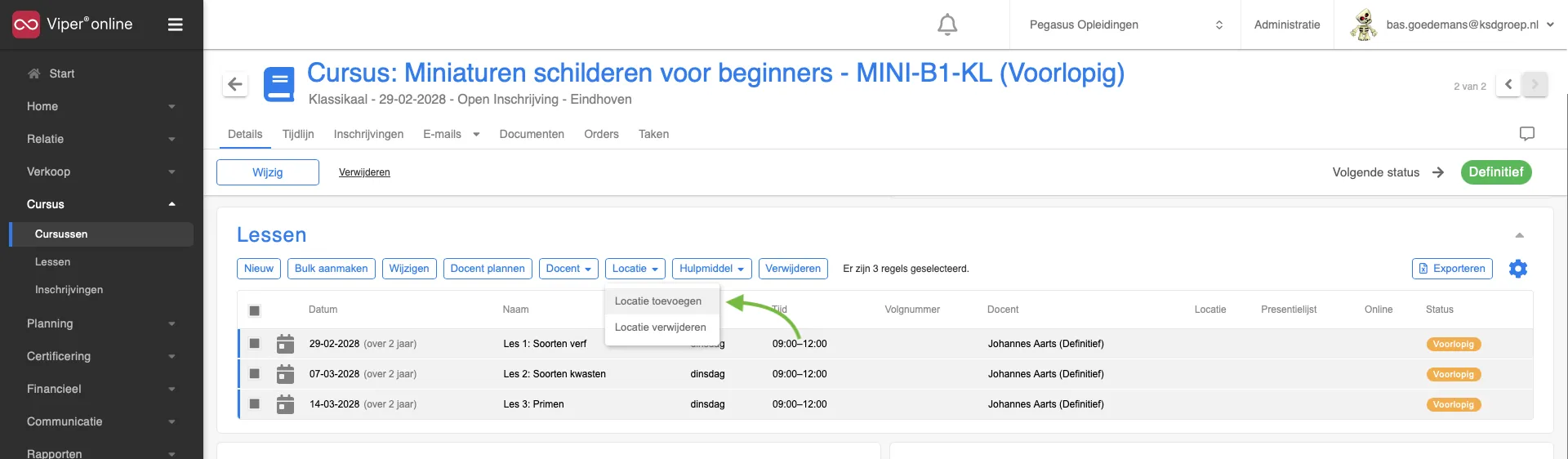The image size is (1568, 459).
Task: Switch to the Documenten tab
Action: coord(532,134)
